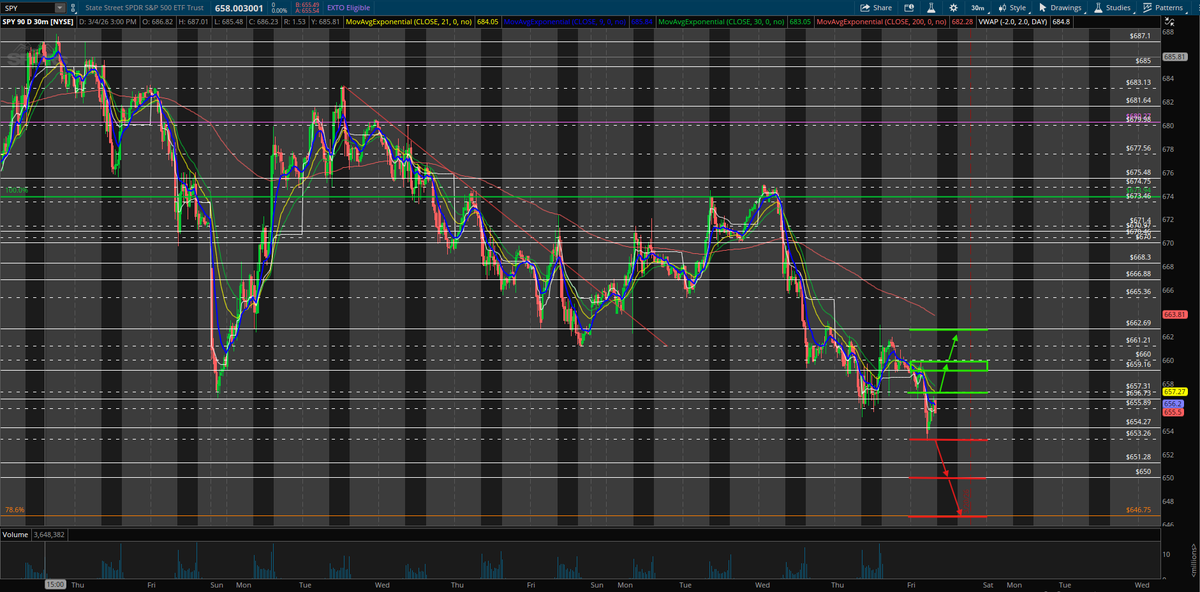Click the flask icon next to settings gear

tap(933, 7)
